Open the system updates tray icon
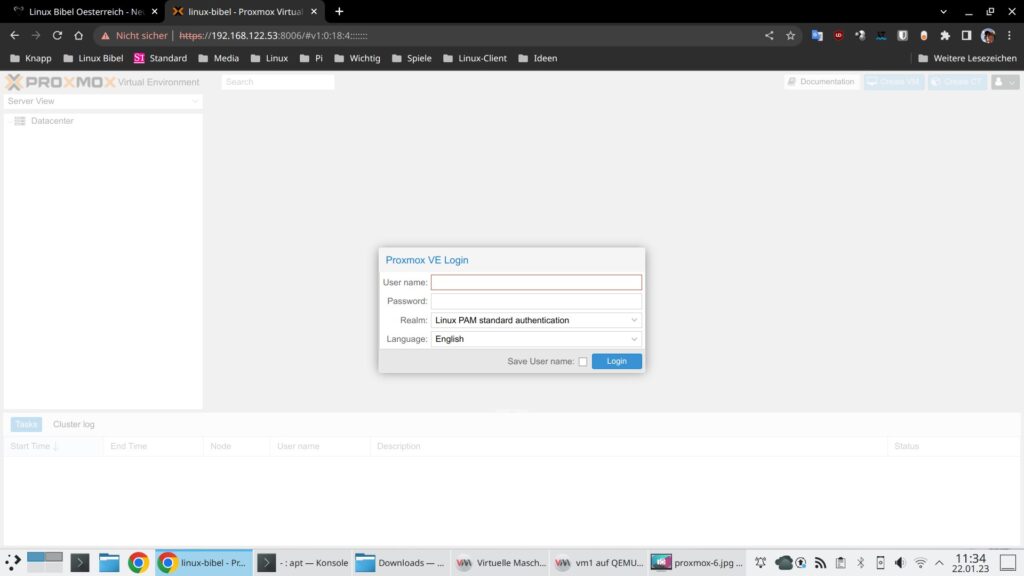Screen dimensions: 1024x576 [801, 562]
